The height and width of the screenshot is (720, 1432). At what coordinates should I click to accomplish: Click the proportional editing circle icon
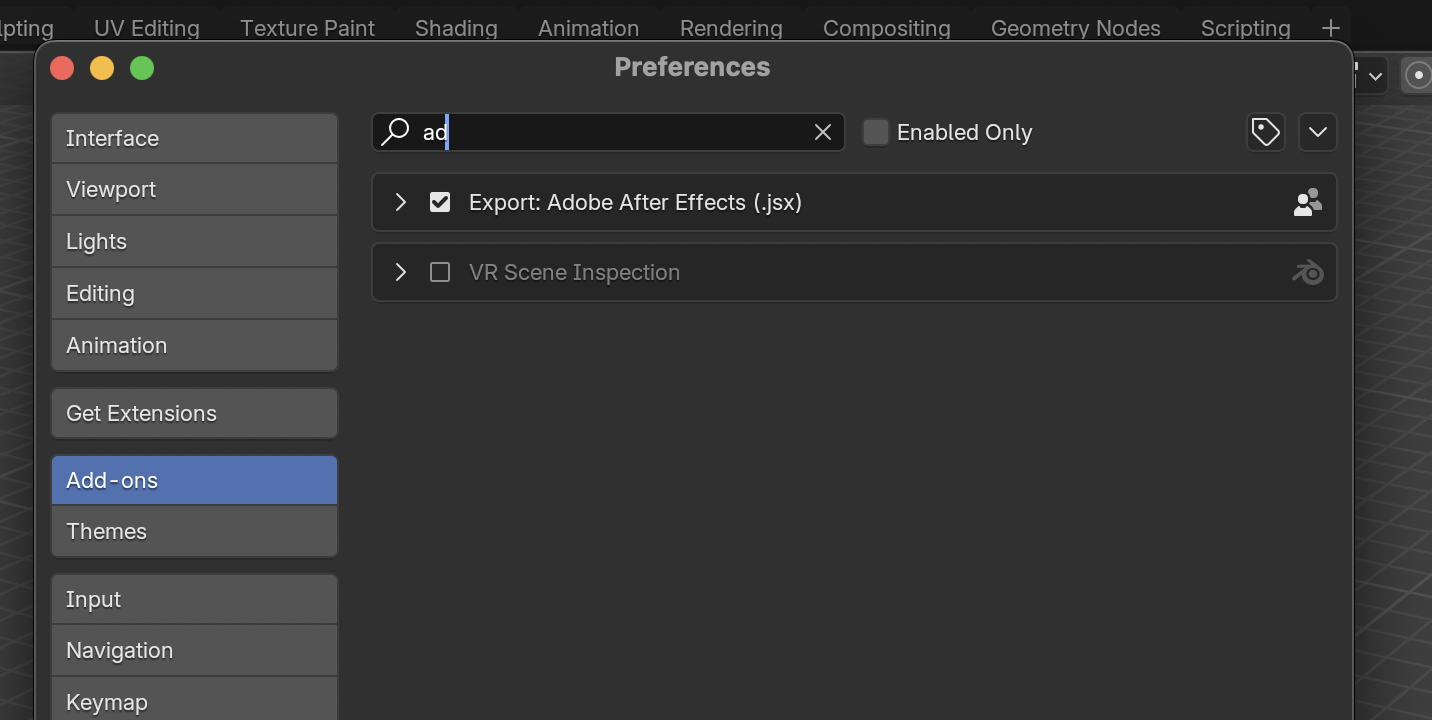1417,76
